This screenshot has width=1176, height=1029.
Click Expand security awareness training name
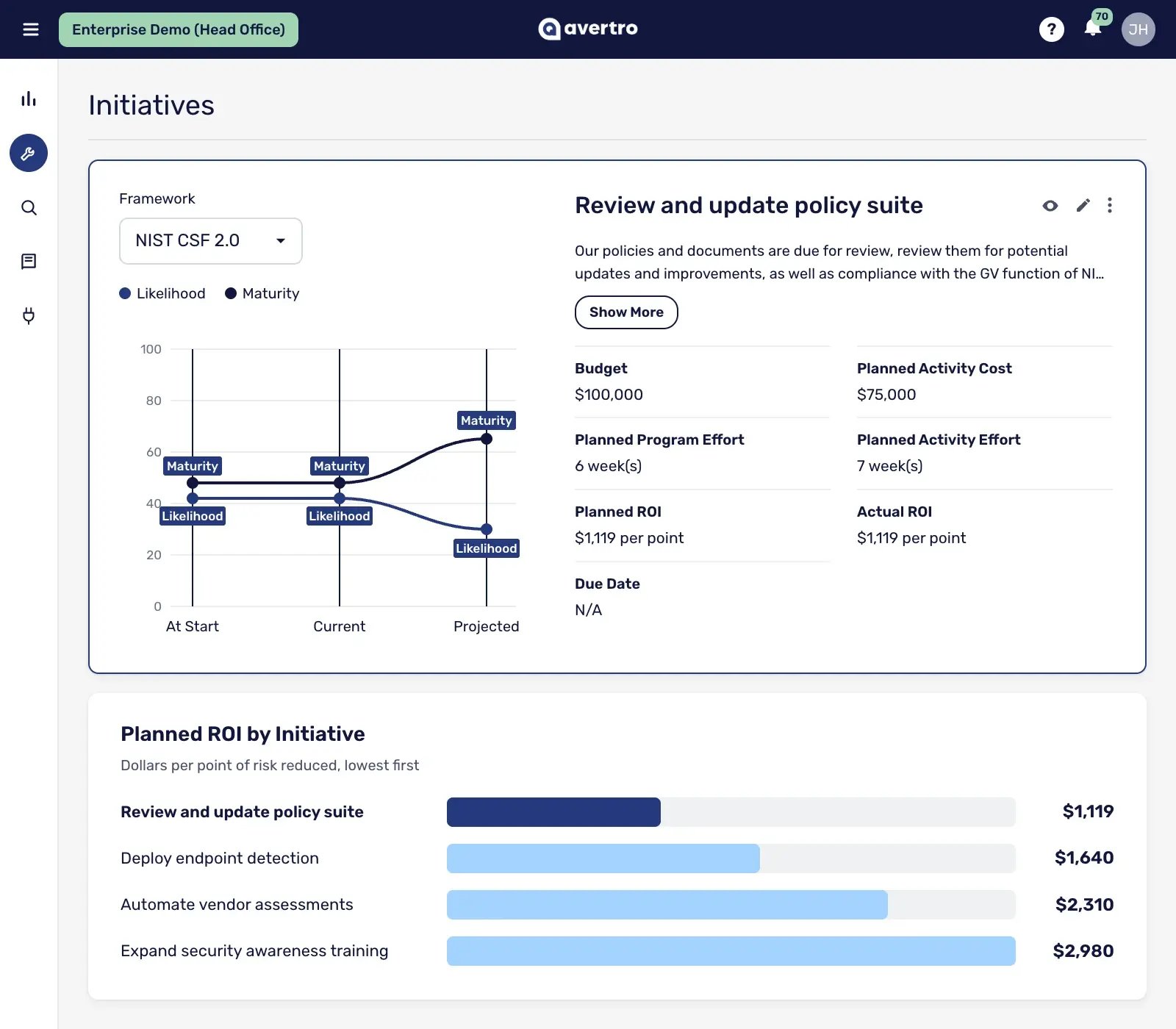click(x=254, y=951)
